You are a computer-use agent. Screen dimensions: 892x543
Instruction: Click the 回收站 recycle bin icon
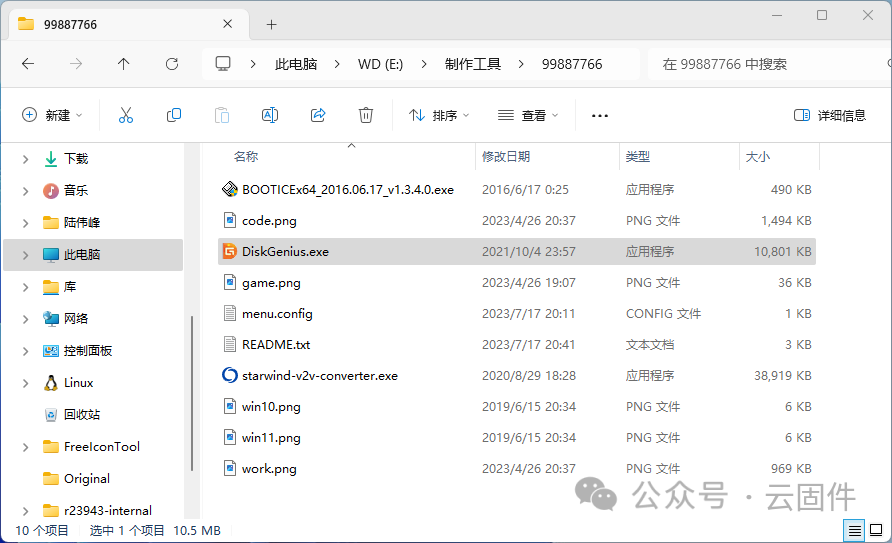51,414
